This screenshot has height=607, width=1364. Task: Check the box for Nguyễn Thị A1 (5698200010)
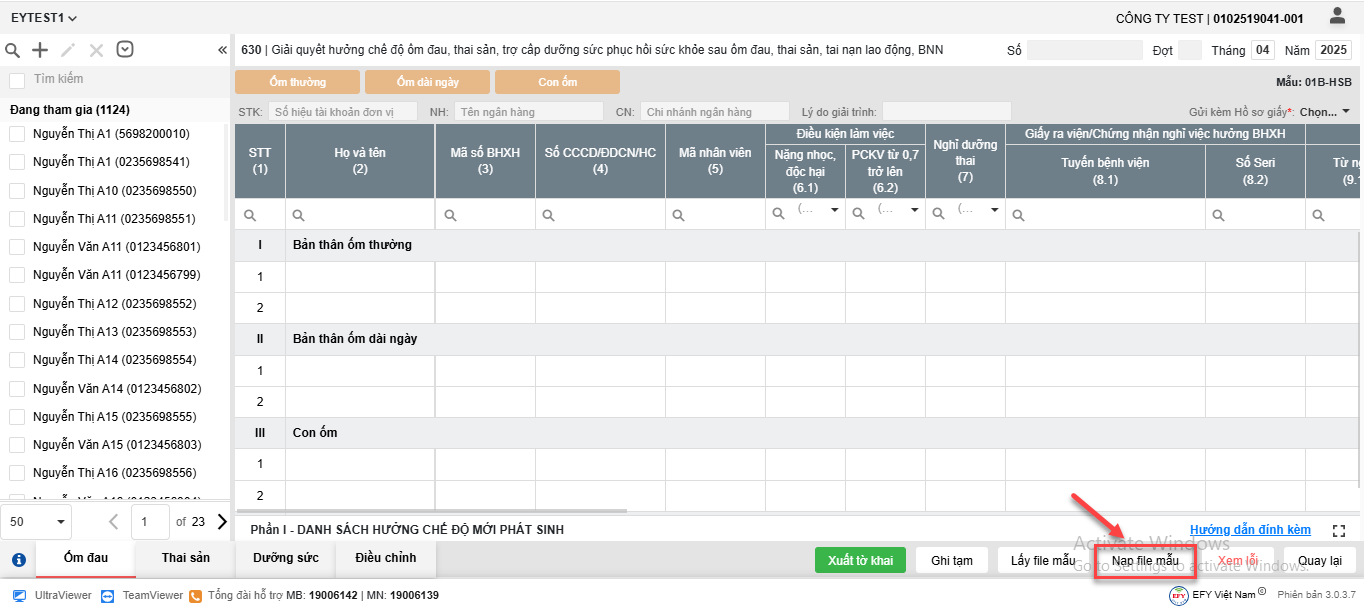click(17, 134)
